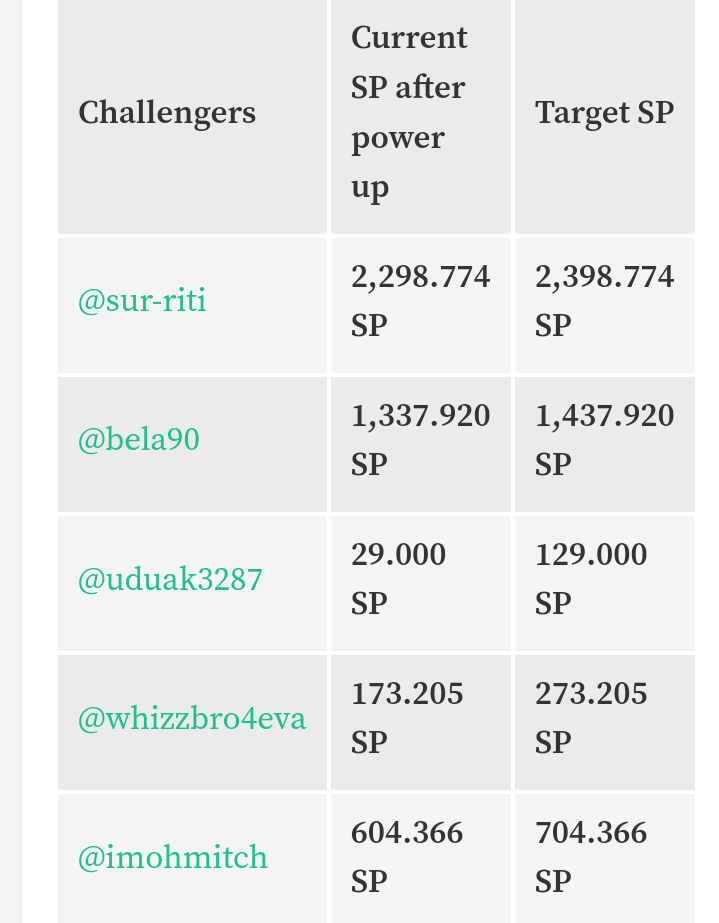Select imohmitch's current SP value 604.366

pos(407,833)
